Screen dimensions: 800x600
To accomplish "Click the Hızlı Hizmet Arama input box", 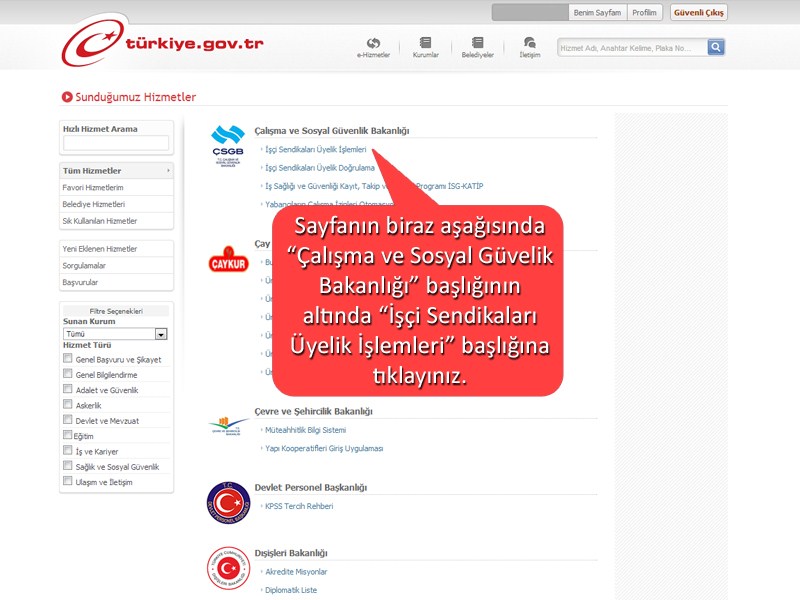I will [116, 143].
